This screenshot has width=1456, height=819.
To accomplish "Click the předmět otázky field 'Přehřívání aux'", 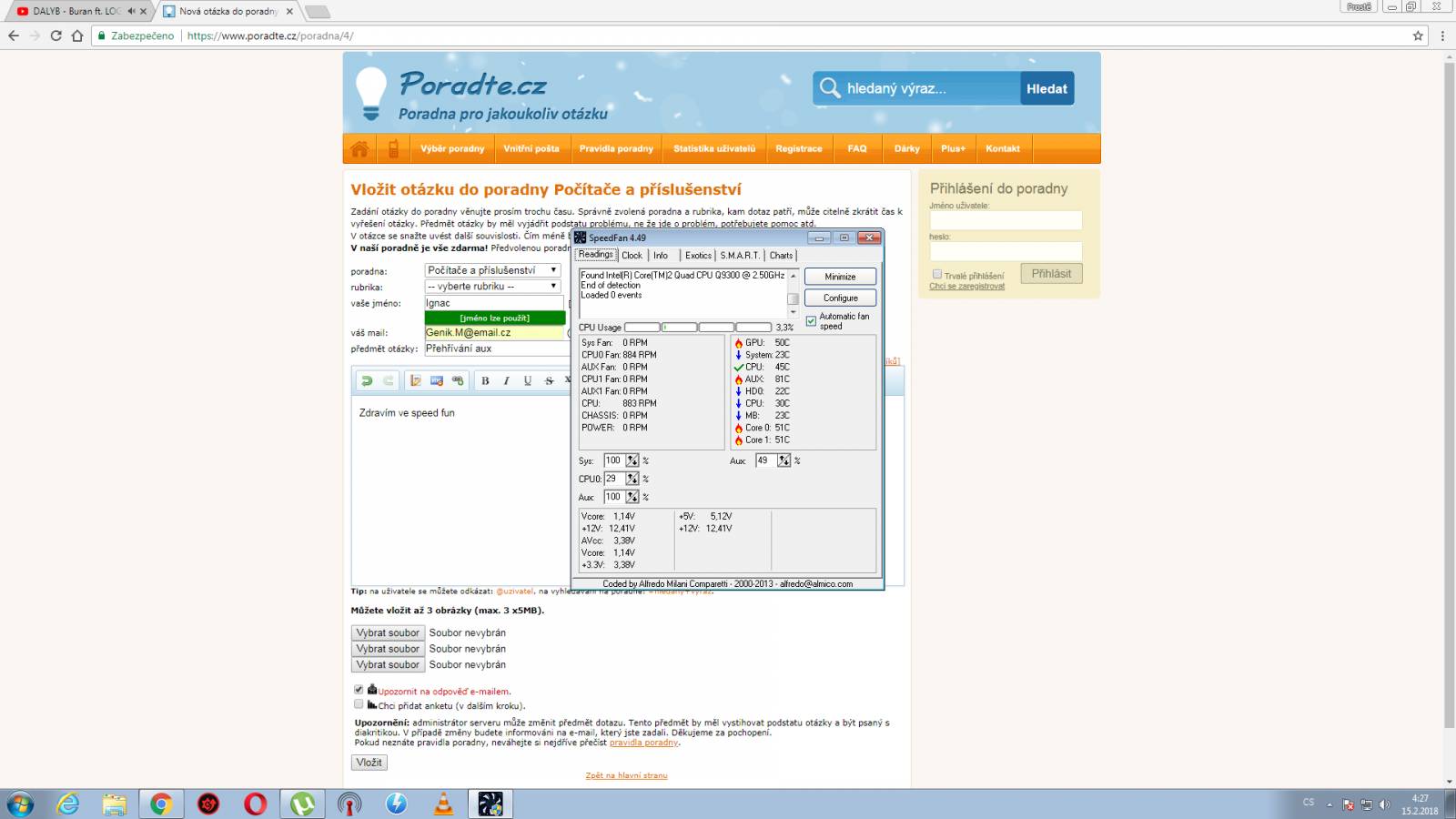I will (496, 349).
